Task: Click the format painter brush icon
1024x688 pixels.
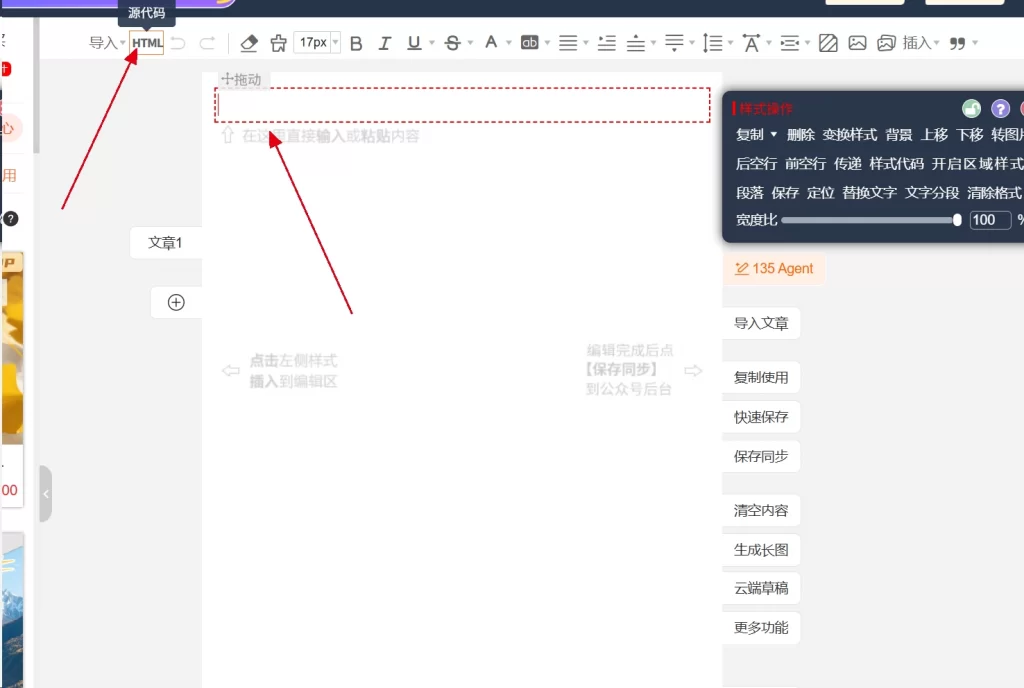Action: tap(278, 43)
